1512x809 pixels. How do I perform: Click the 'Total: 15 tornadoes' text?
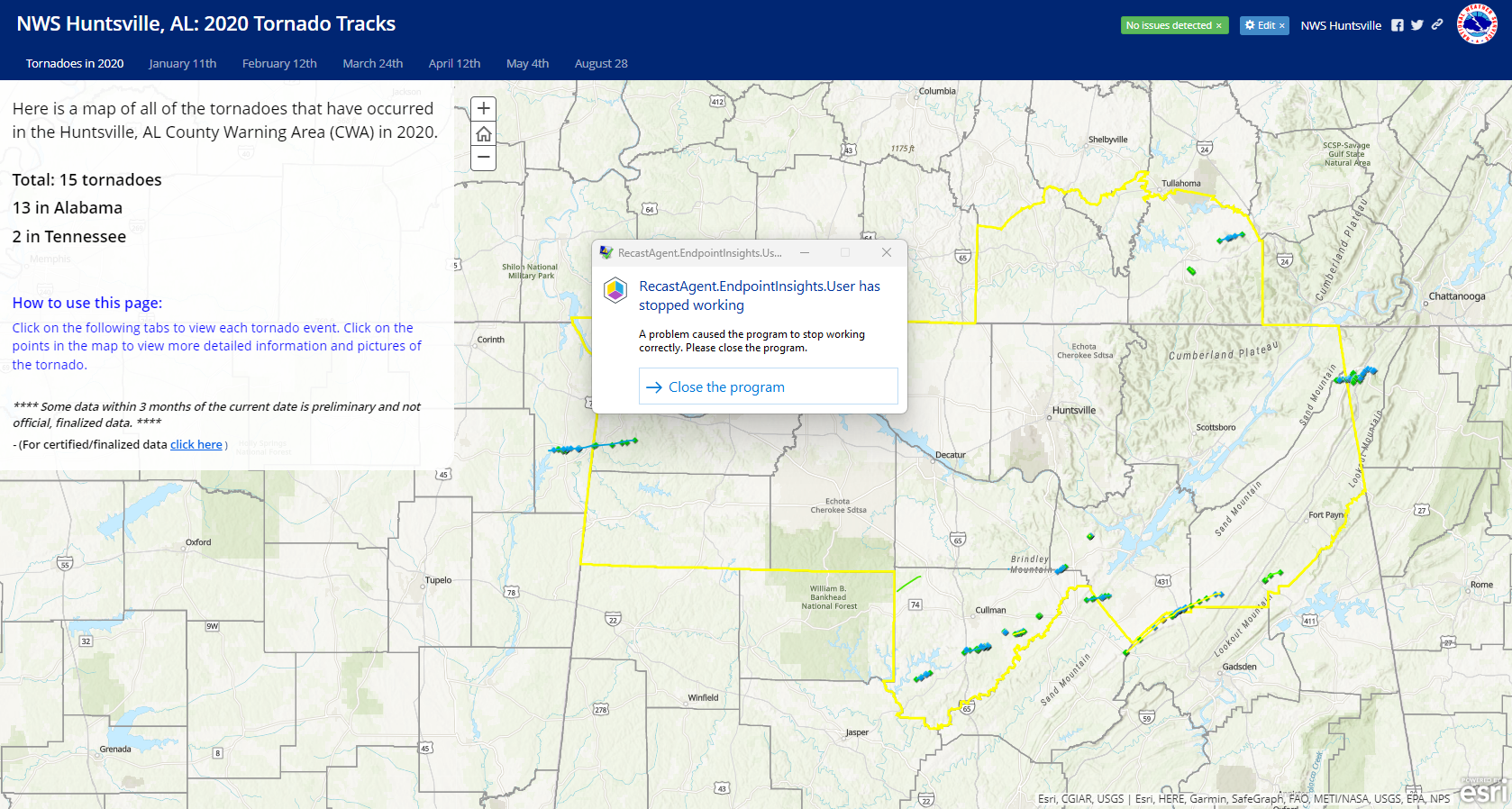tap(87, 180)
